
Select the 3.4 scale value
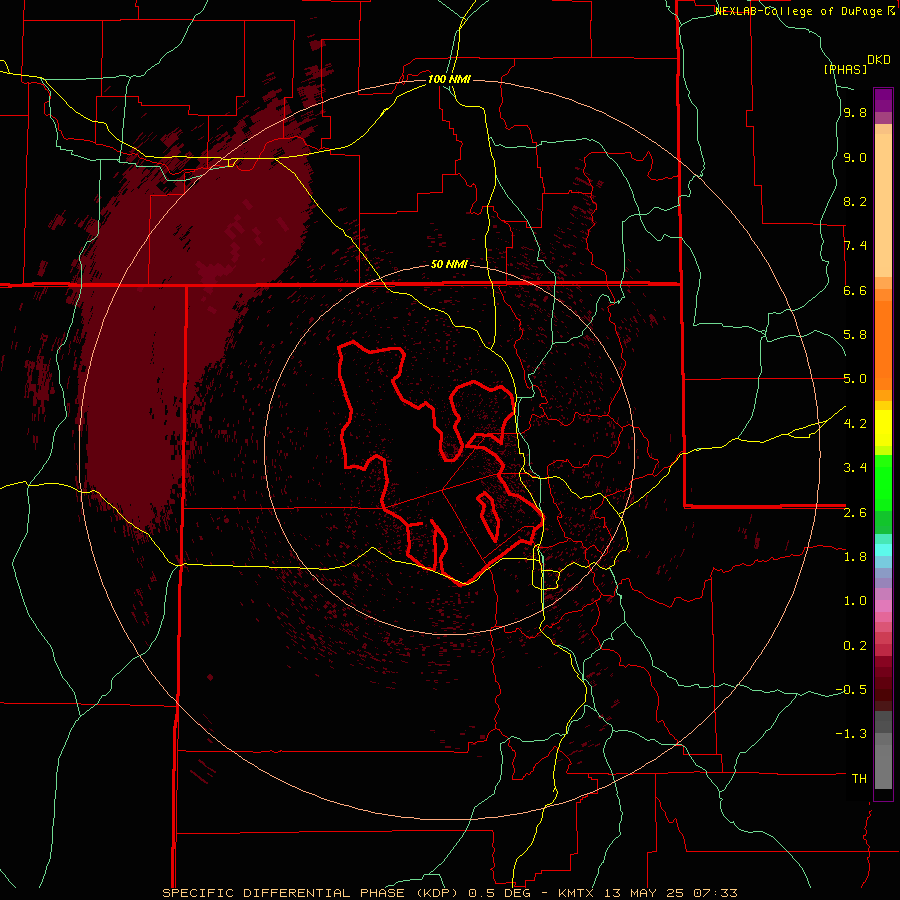pyautogui.click(x=855, y=468)
